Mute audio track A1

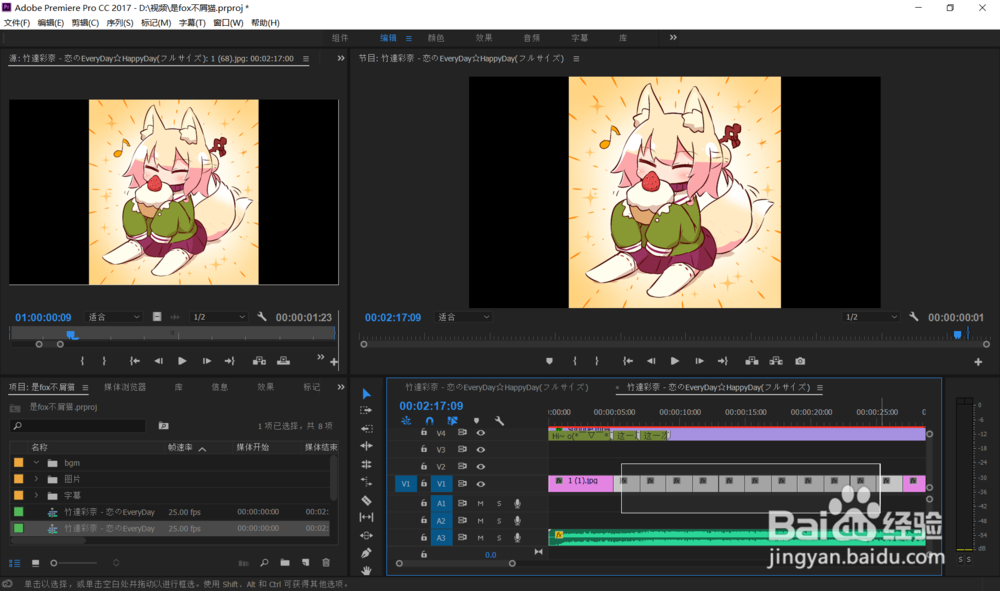pyautogui.click(x=480, y=504)
